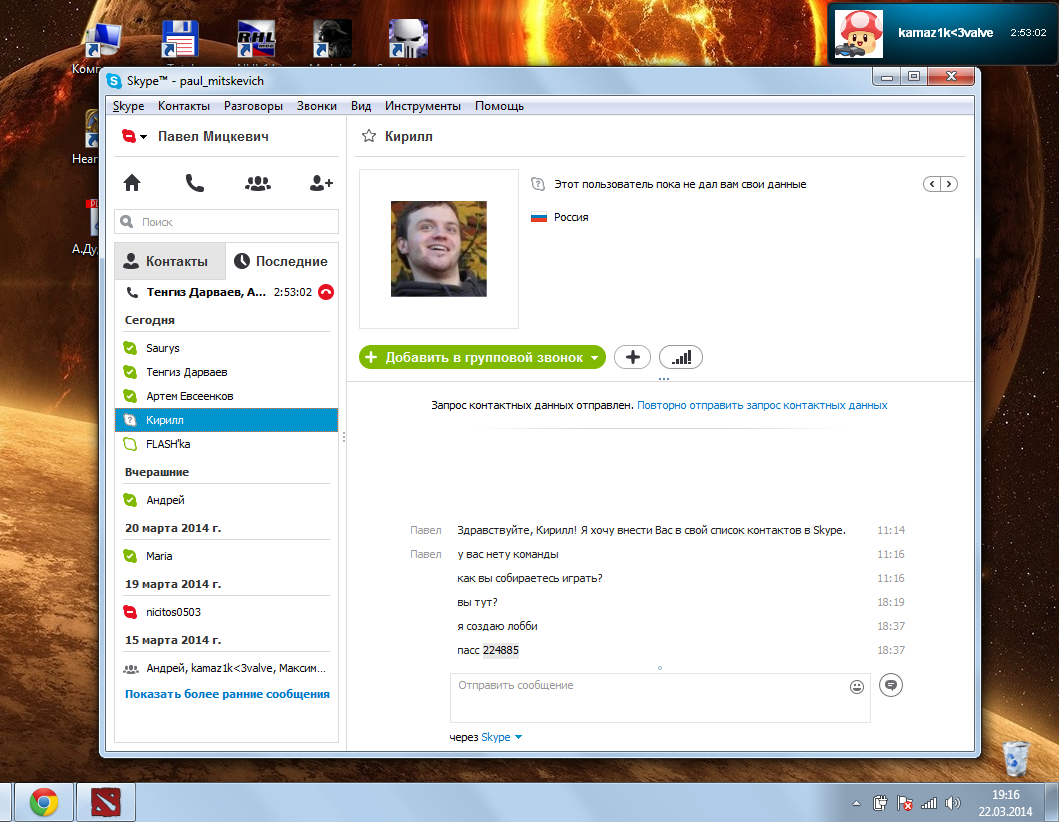Image resolution: width=1059 pixels, height=822 pixels.
Task: Click Добавить в групповой звонок button
Action: (482, 357)
